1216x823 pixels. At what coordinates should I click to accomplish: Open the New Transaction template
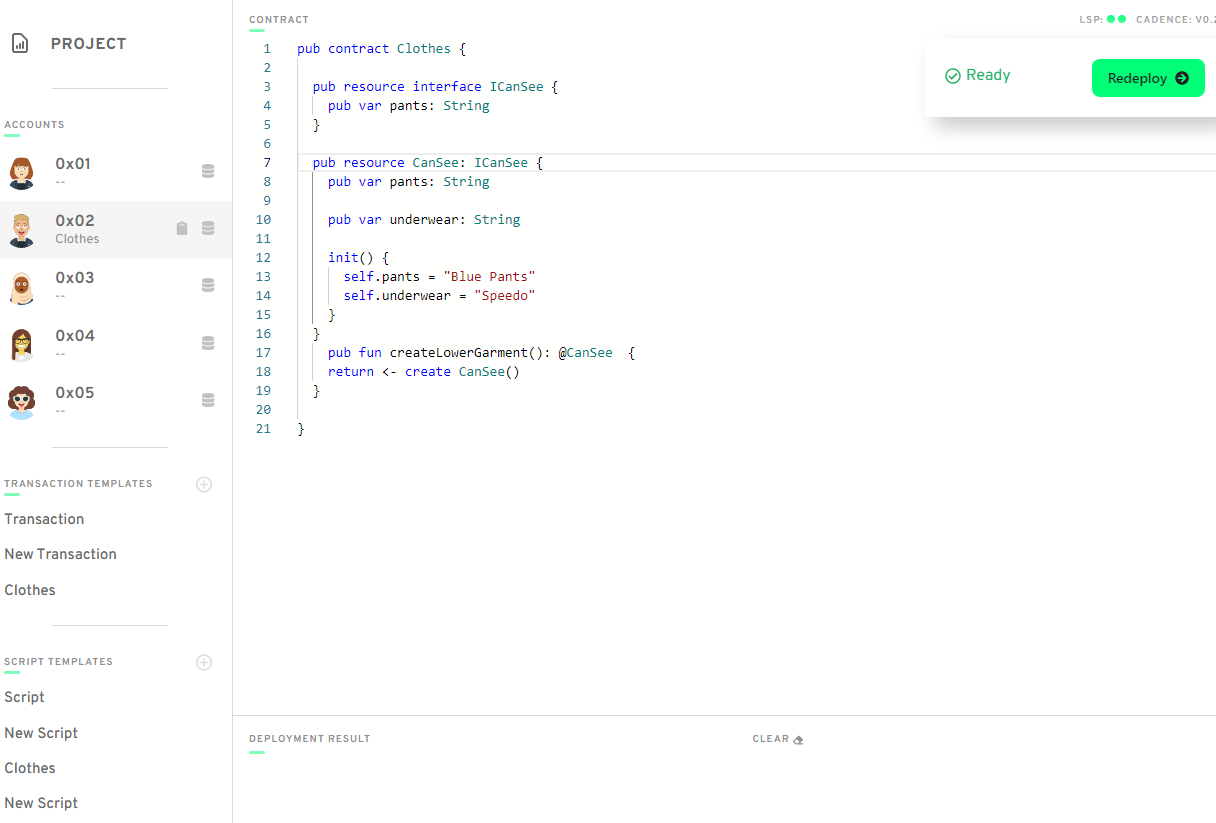click(60, 554)
